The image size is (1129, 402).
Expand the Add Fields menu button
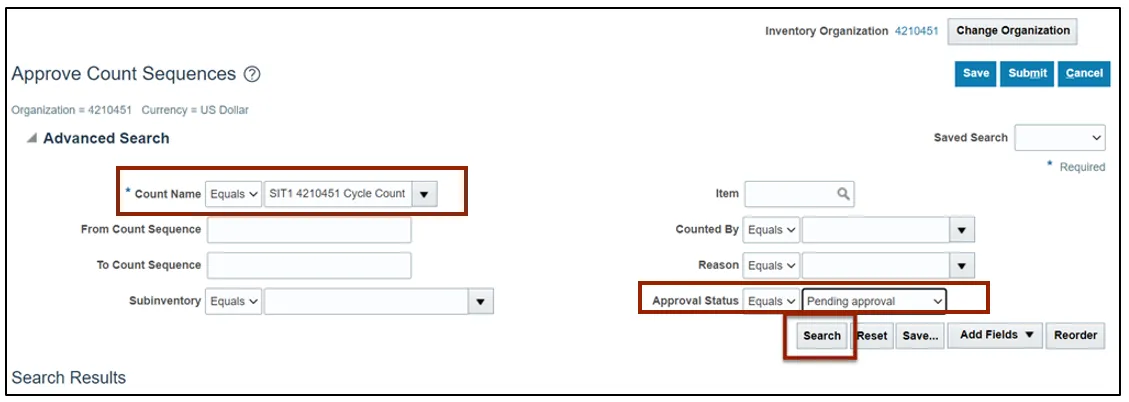pos(996,336)
